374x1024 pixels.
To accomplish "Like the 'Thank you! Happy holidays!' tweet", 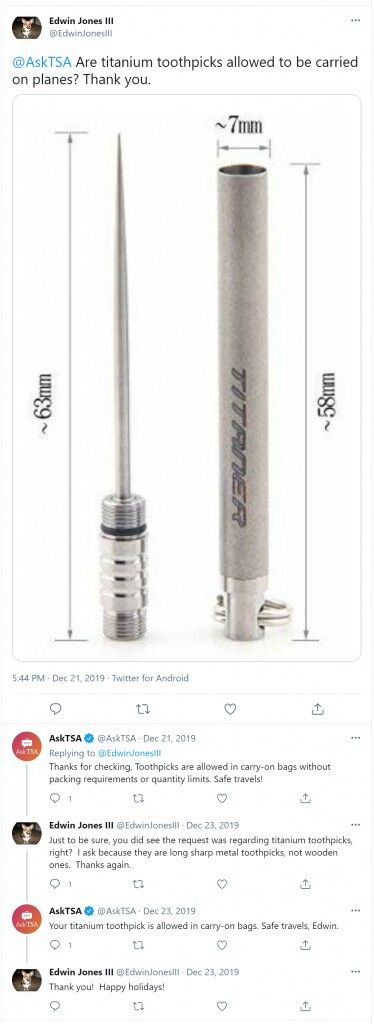I will pos(222,1006).
